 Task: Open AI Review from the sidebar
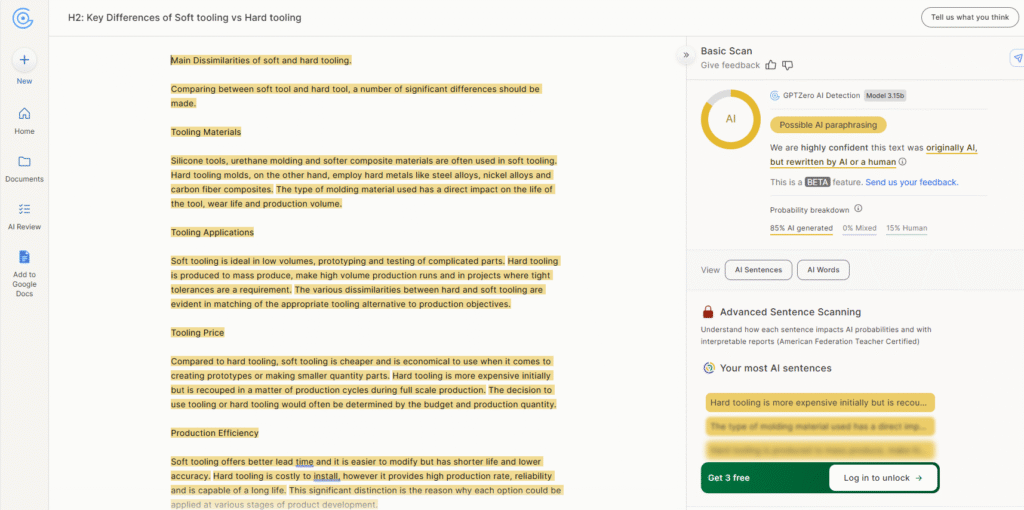point(24,209)
